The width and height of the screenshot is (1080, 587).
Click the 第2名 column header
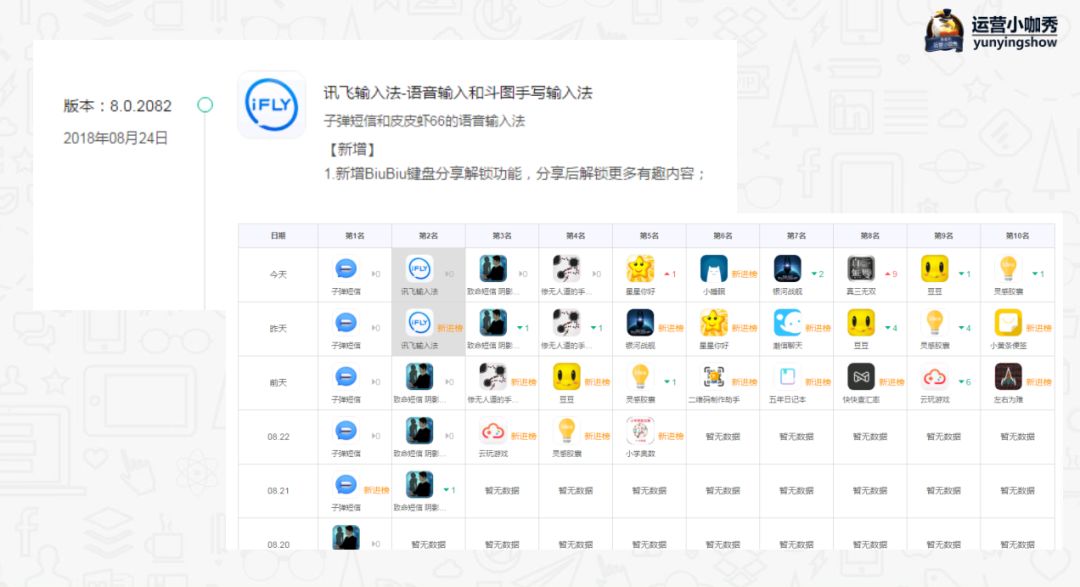[x=428, y=236]
